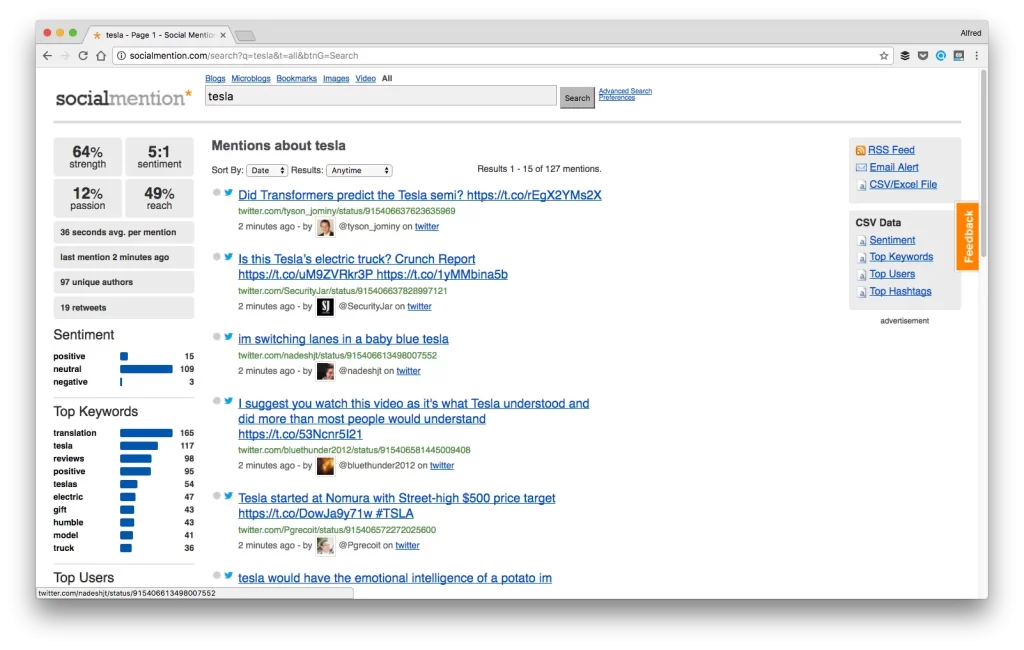Image resolution: width=1024 pixels, height=650 pixels.
Task: Click Twitter bird icon beside Transformers mention
Action: (229, 192)
